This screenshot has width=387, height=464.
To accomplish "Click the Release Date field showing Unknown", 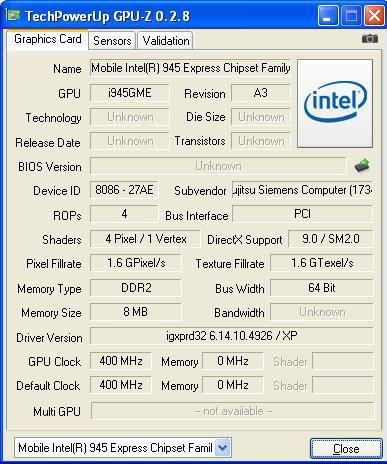I will (130, 141).
